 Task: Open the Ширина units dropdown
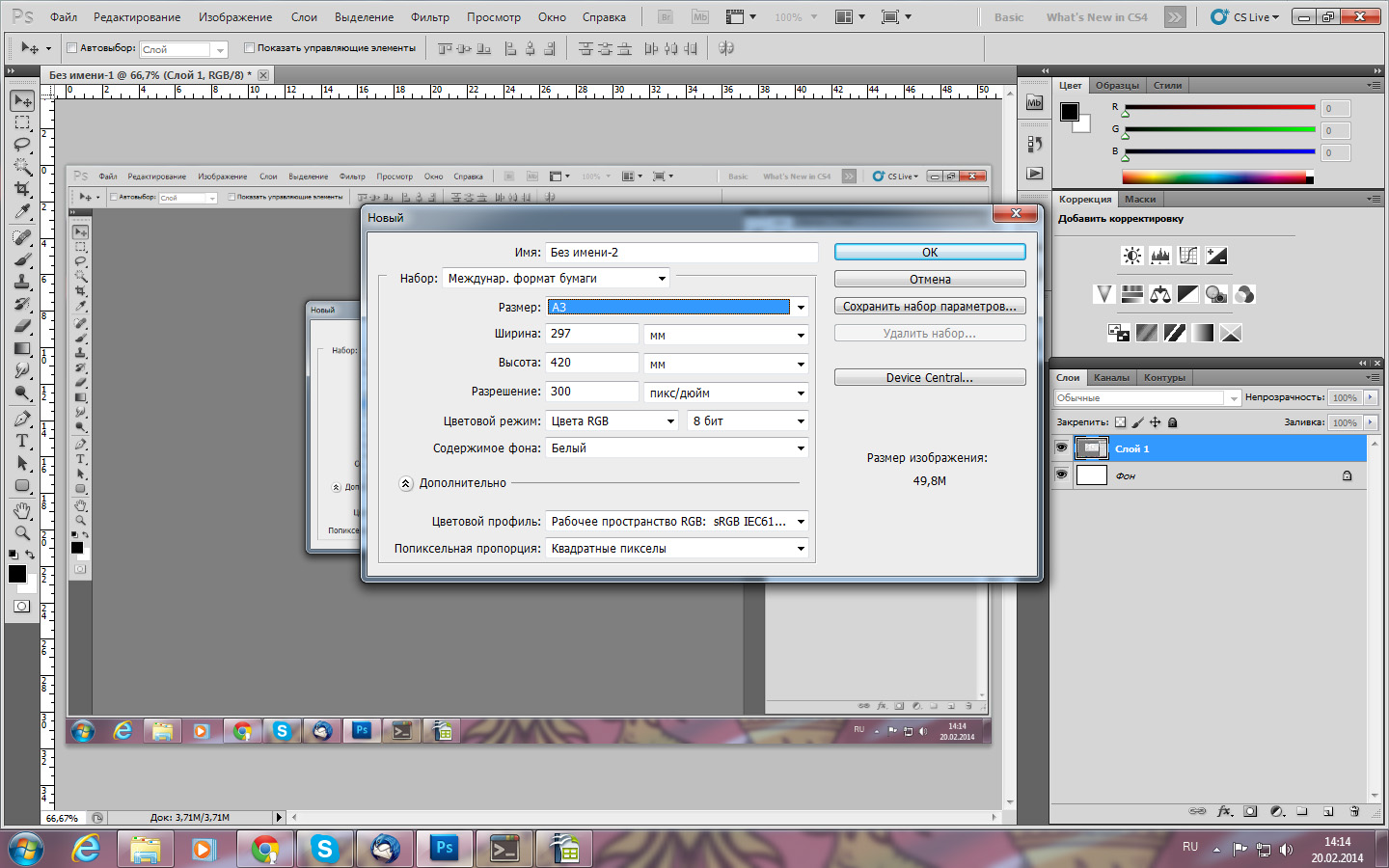pyautogui.click(x=726, y=335)
